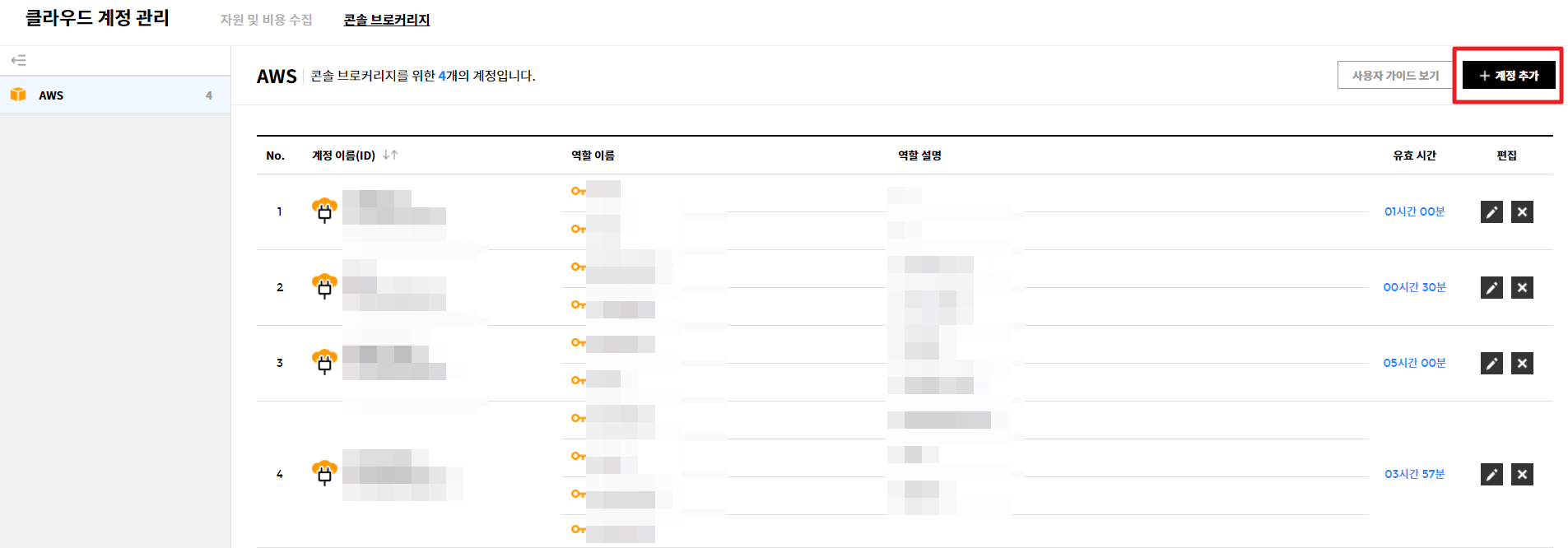
Task: Collapse the left sidebar with arrow icon
Action: 18,60
